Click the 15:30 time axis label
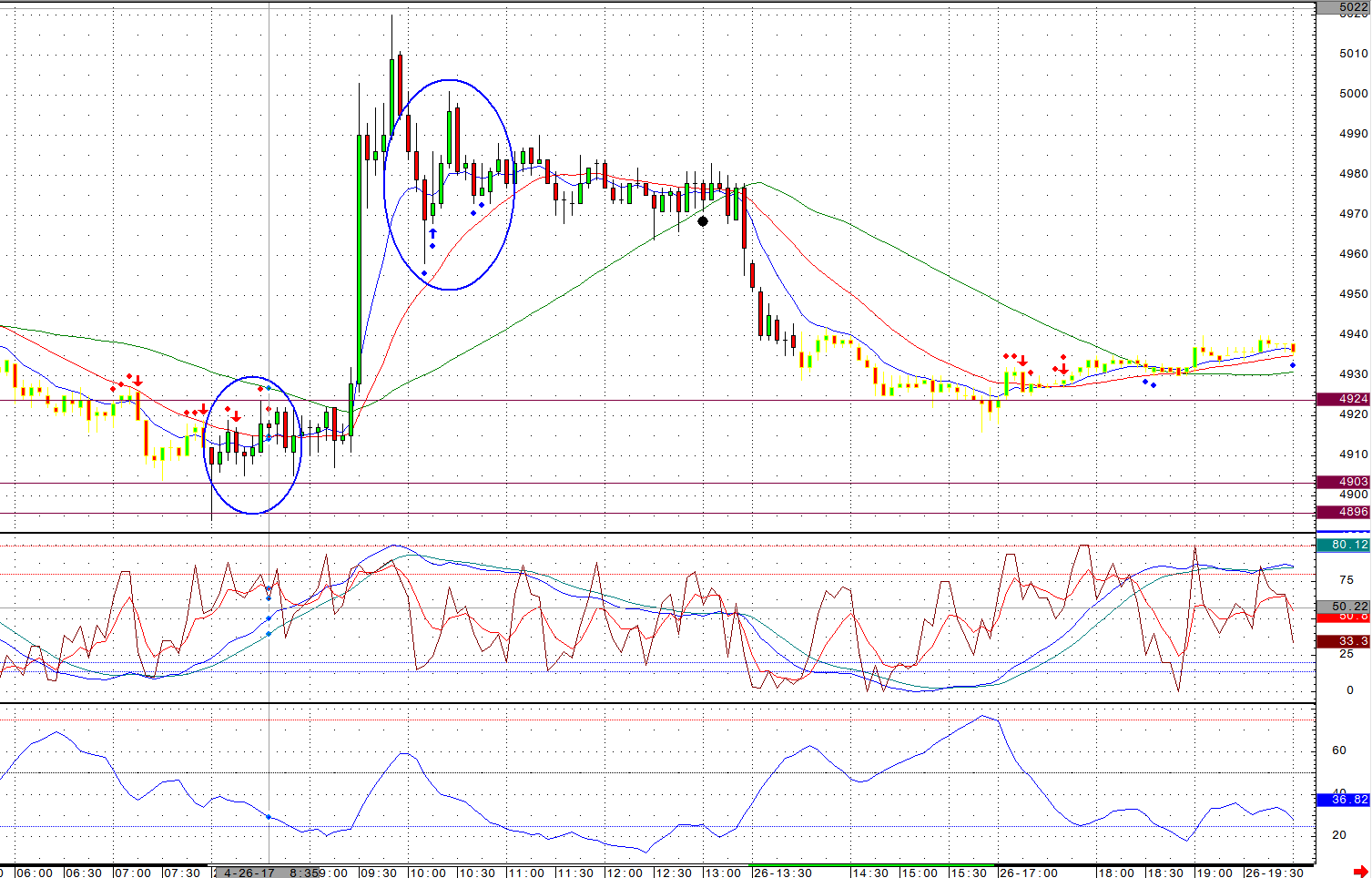Viewport: 1372px width, 878px height. click(x=969, y=873)
